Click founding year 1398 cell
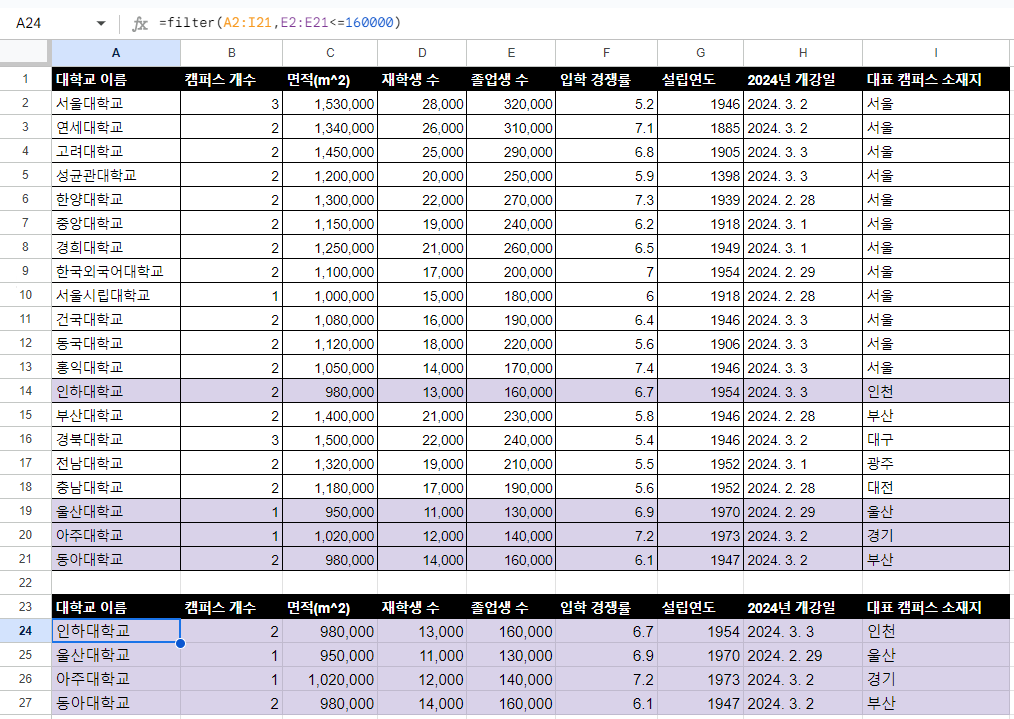This screenshot has height=719, width=1014. tap(700, 175)
